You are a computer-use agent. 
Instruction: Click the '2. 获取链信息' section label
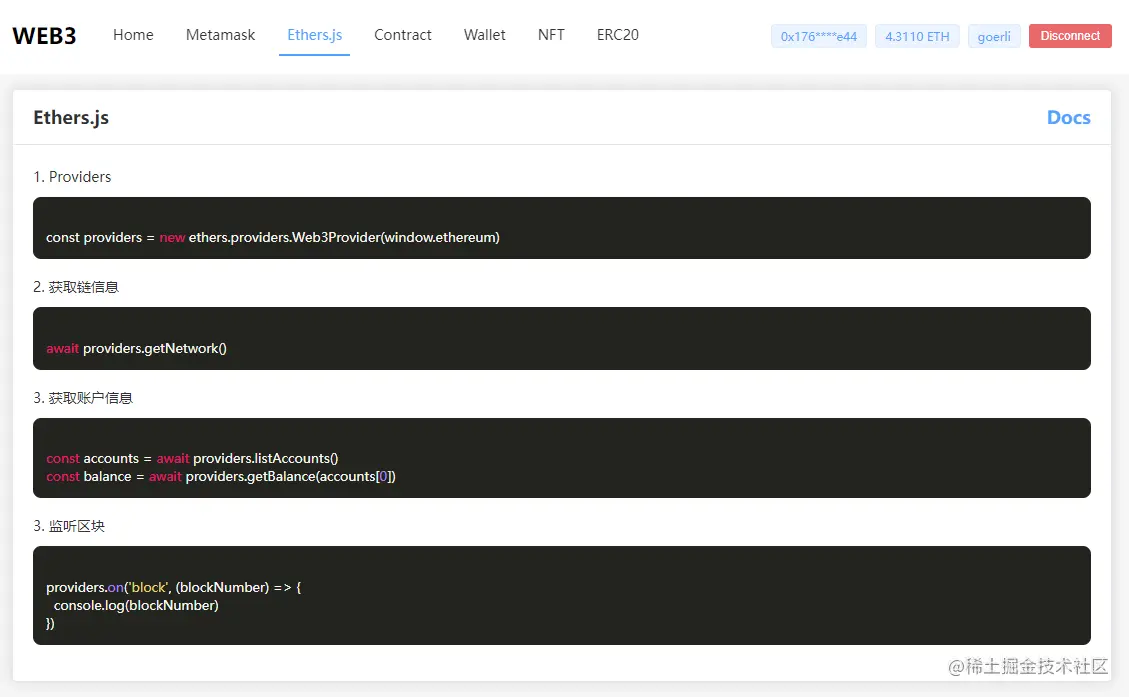coord(76,287)
